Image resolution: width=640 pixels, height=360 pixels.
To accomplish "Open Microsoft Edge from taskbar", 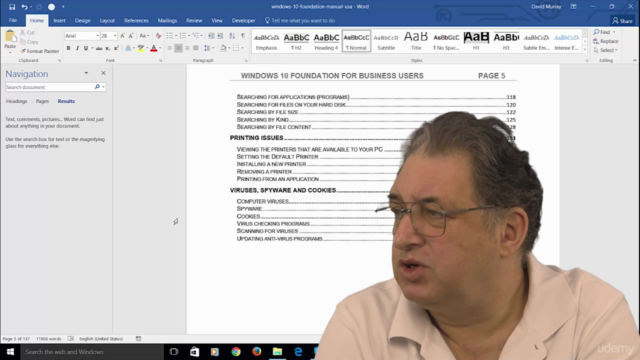I will (x=298, y=352).
